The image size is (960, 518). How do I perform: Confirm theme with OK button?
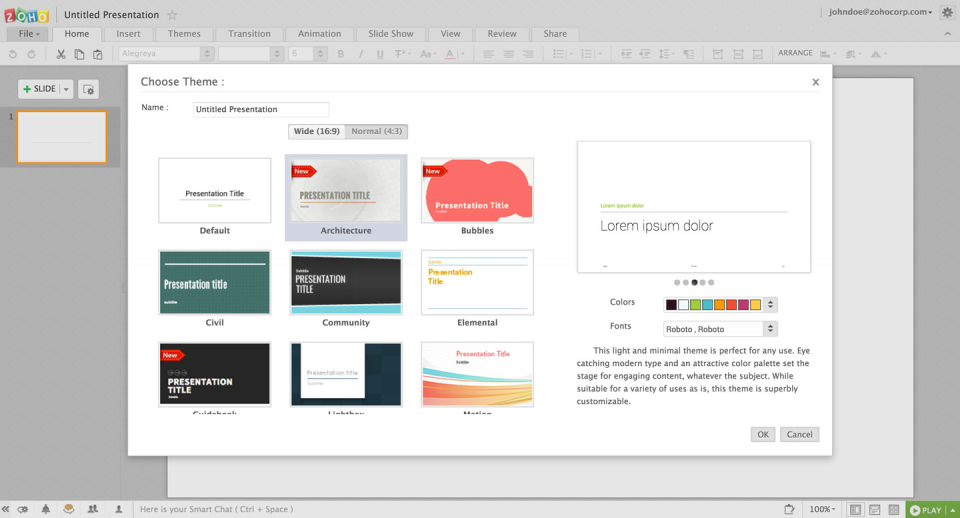[x=763, y=434]
